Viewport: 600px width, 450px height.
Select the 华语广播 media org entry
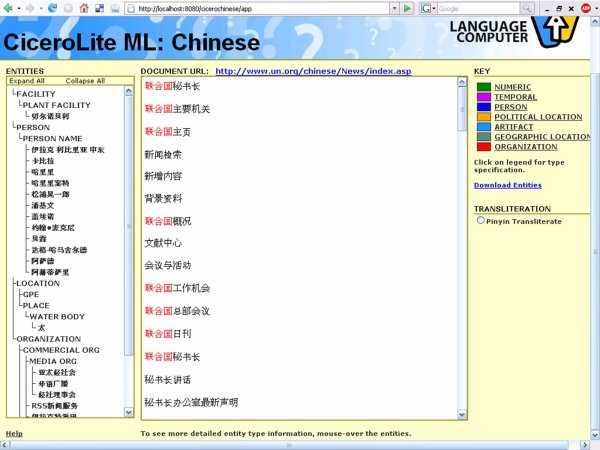[x=53, y=383]
